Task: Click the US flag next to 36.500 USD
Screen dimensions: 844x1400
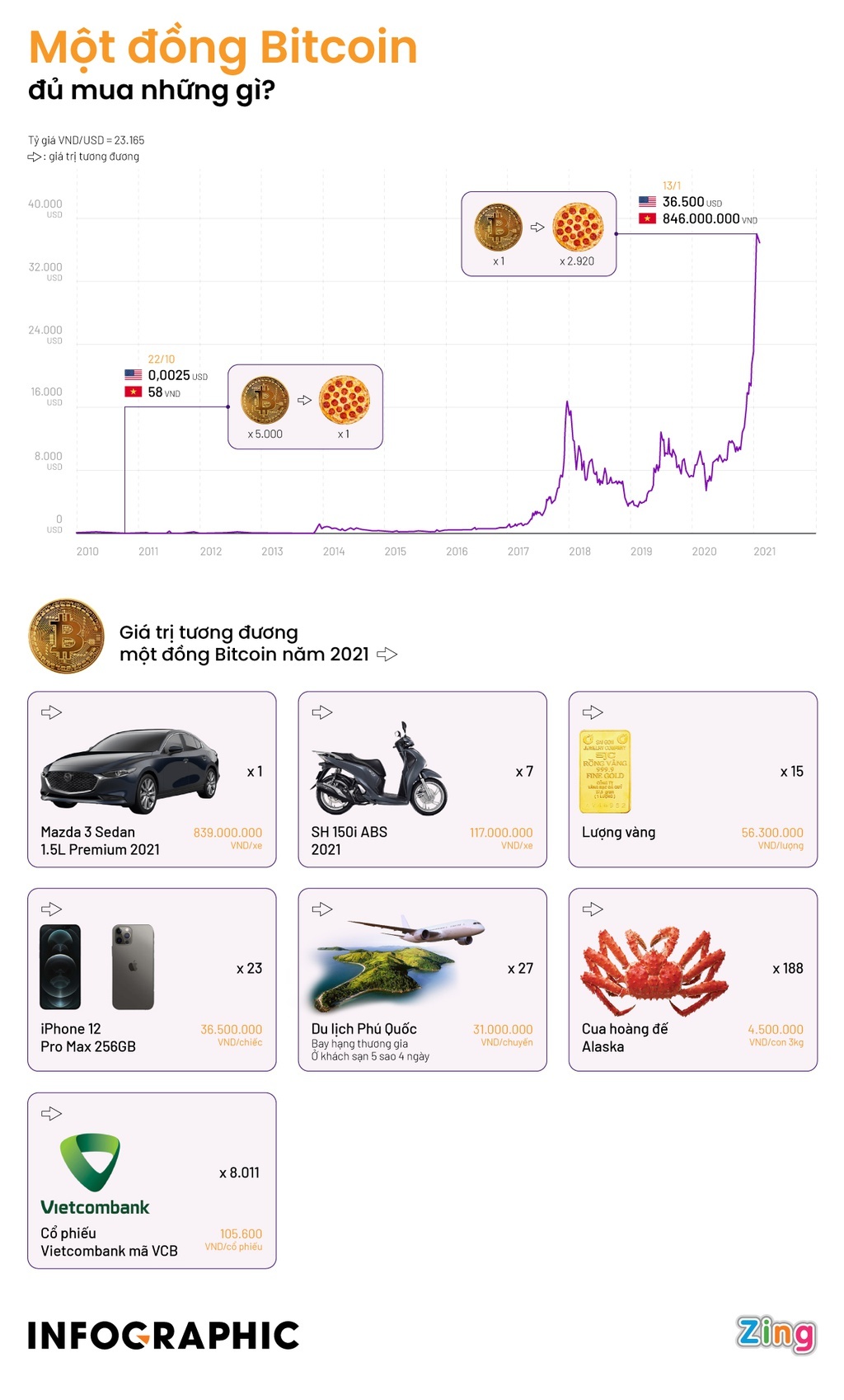Action: pyautogui.click(x=647, y=202)
